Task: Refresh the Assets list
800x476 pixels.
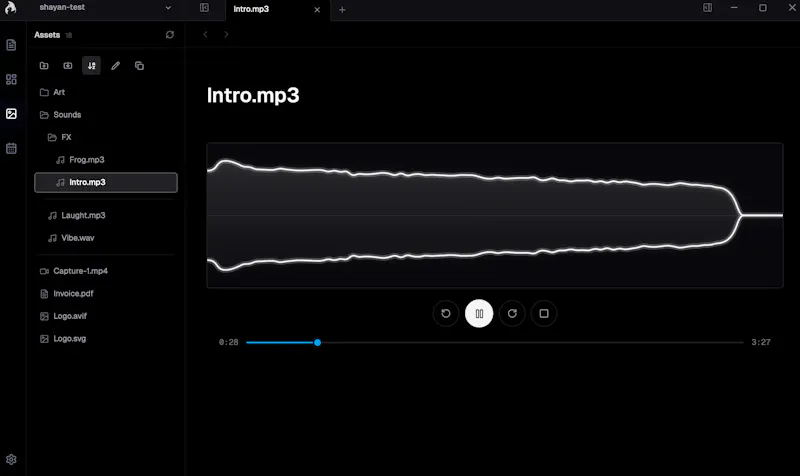Action: pyautogui.click(x=170, y=35)
